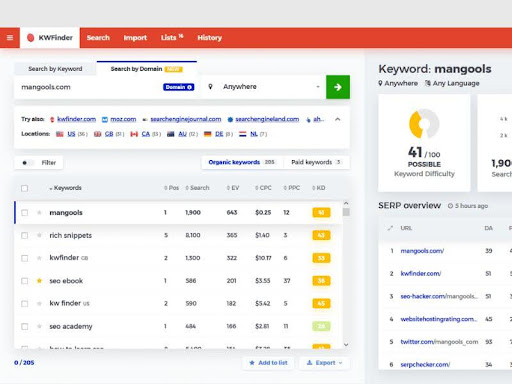Open the Search menu item
The width and height of the screenshot is (512, 384).
point(98,38)
